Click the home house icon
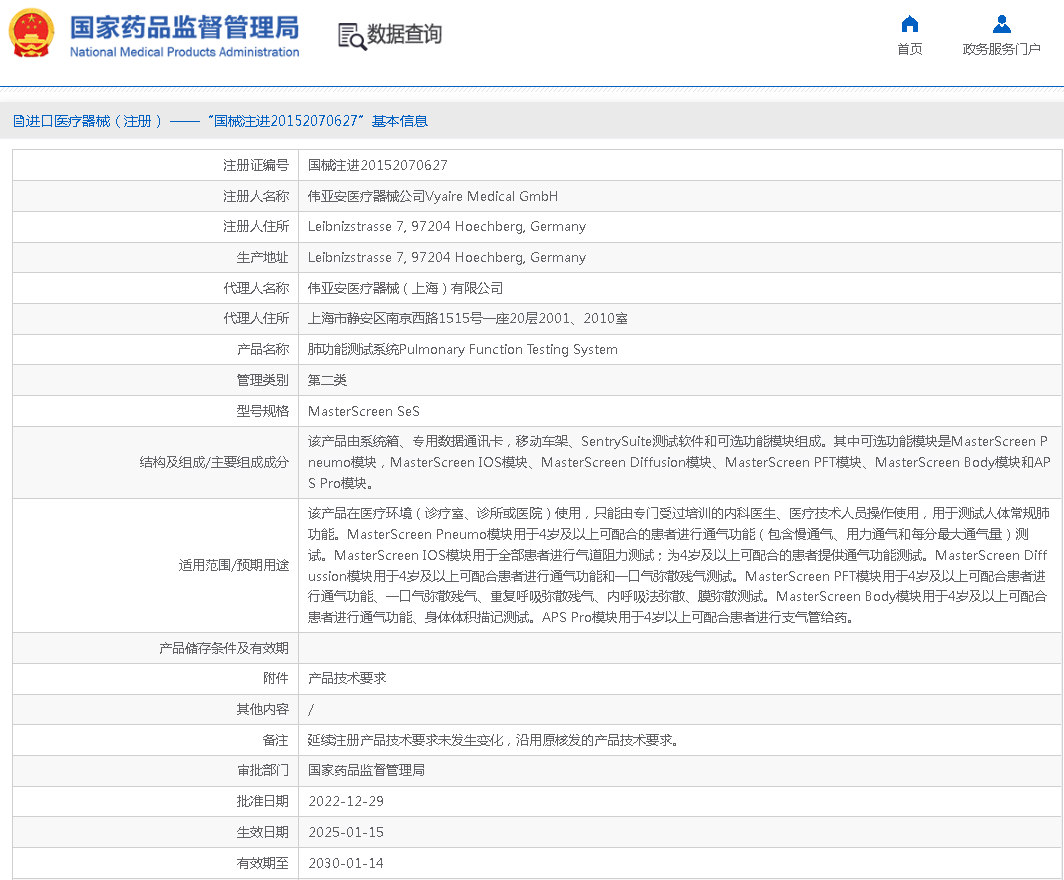The image size is (1064, 880). point(909,24)
